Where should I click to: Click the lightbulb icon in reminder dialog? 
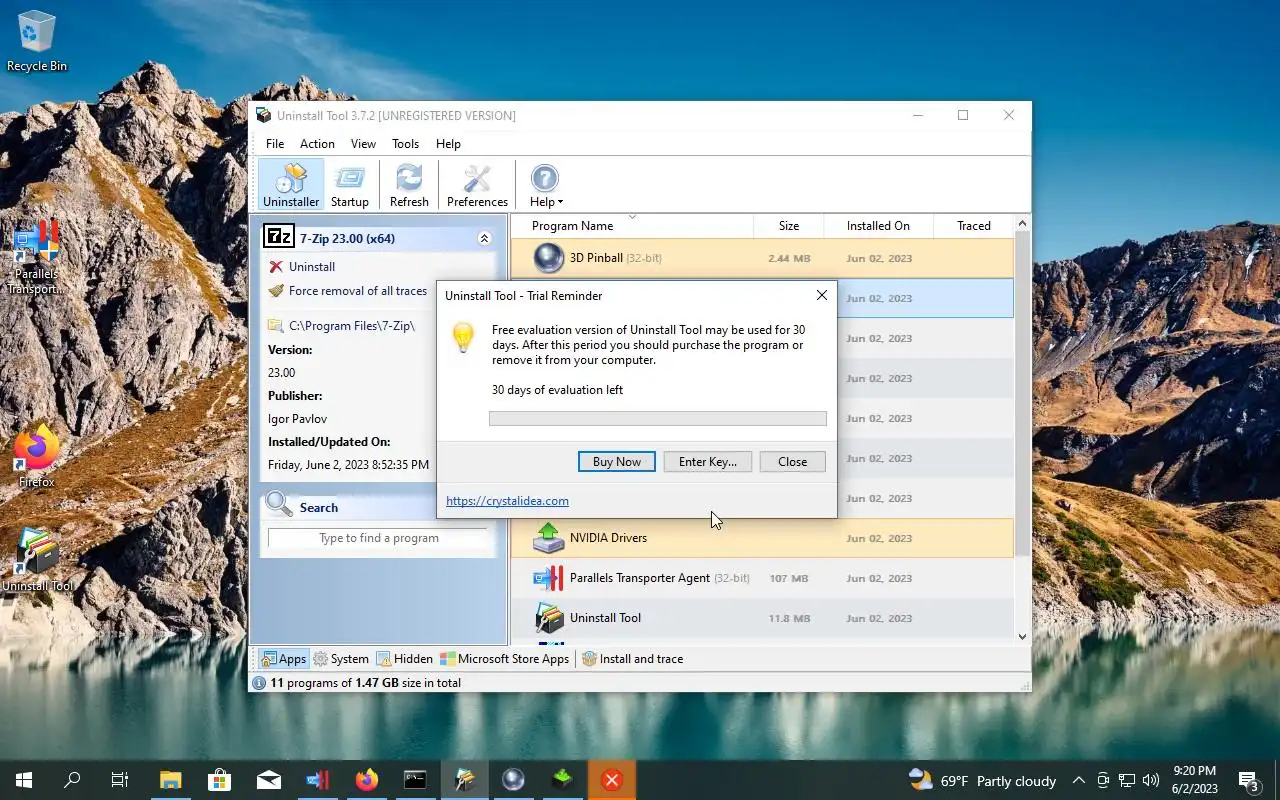tap(463, 337)
